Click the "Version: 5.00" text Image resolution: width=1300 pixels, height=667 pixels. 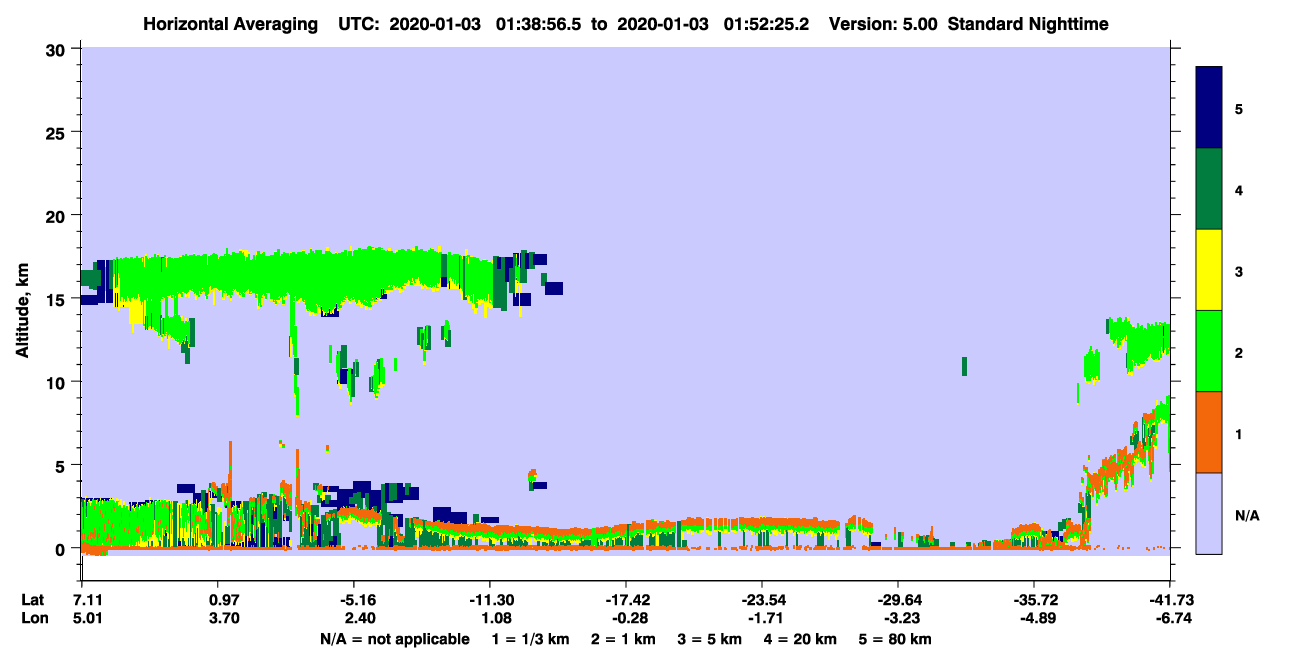click(x=882, y=23)
